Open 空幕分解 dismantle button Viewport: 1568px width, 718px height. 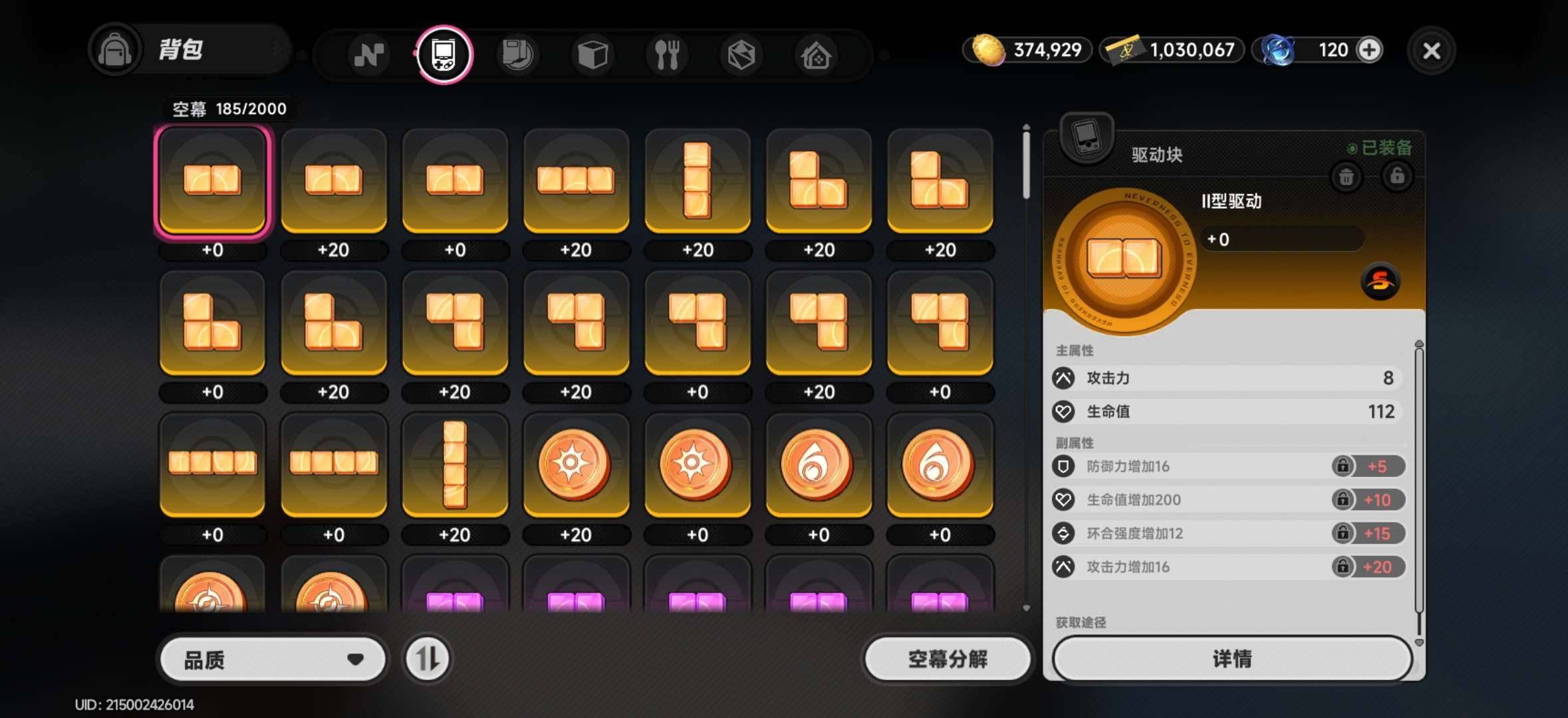tap(947, 659)
